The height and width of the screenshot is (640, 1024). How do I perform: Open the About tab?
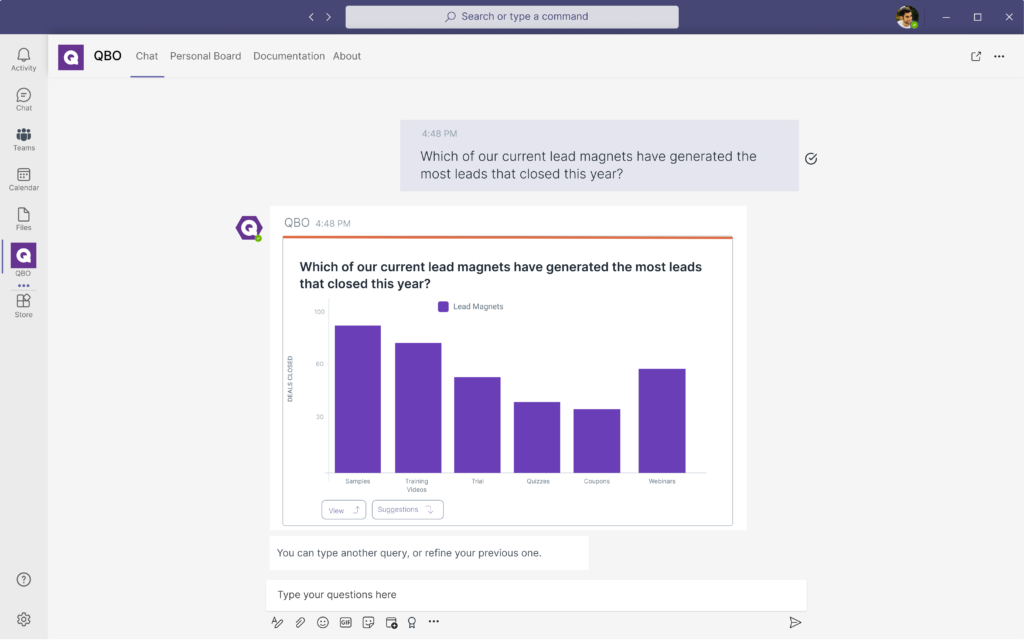[347, 57]
